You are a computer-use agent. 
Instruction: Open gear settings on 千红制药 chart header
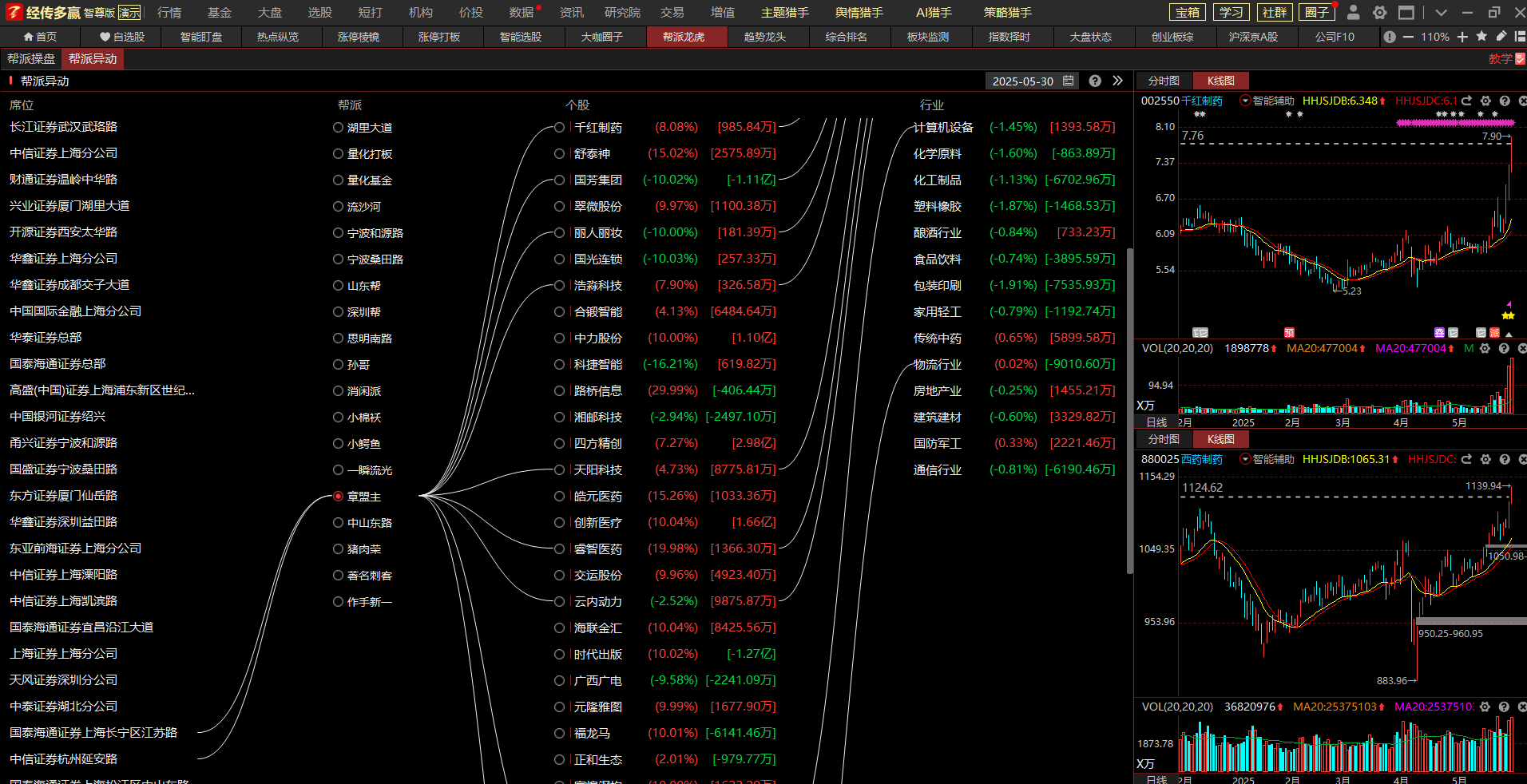point(1485,101)
